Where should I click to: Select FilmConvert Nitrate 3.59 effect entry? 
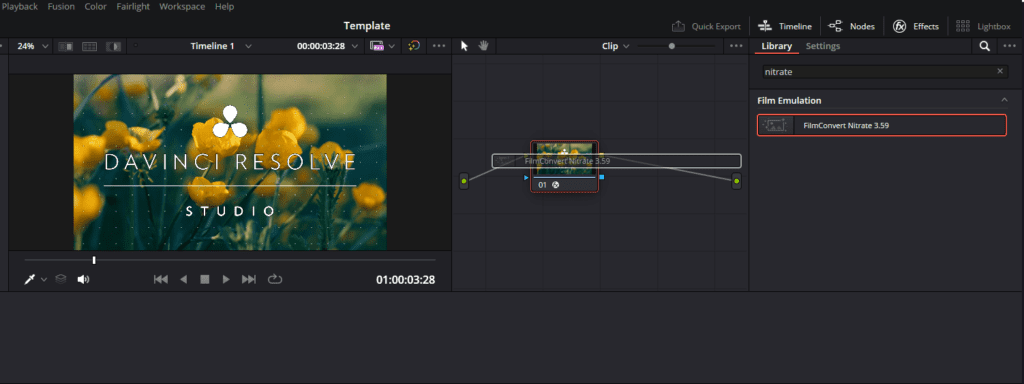(x=882, y=125)
